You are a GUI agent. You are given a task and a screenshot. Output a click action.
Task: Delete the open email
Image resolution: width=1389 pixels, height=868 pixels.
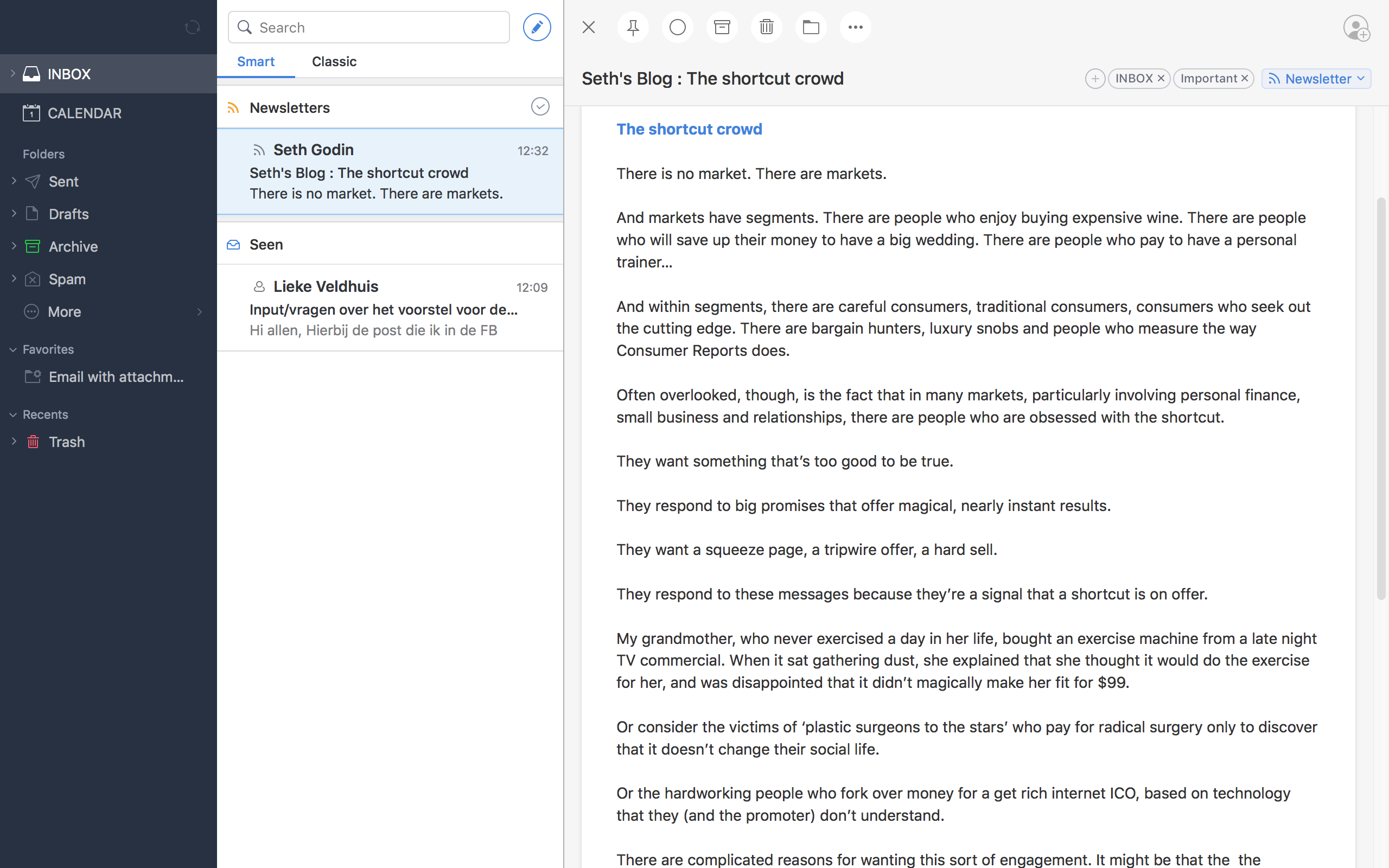(x=766, y=27)
